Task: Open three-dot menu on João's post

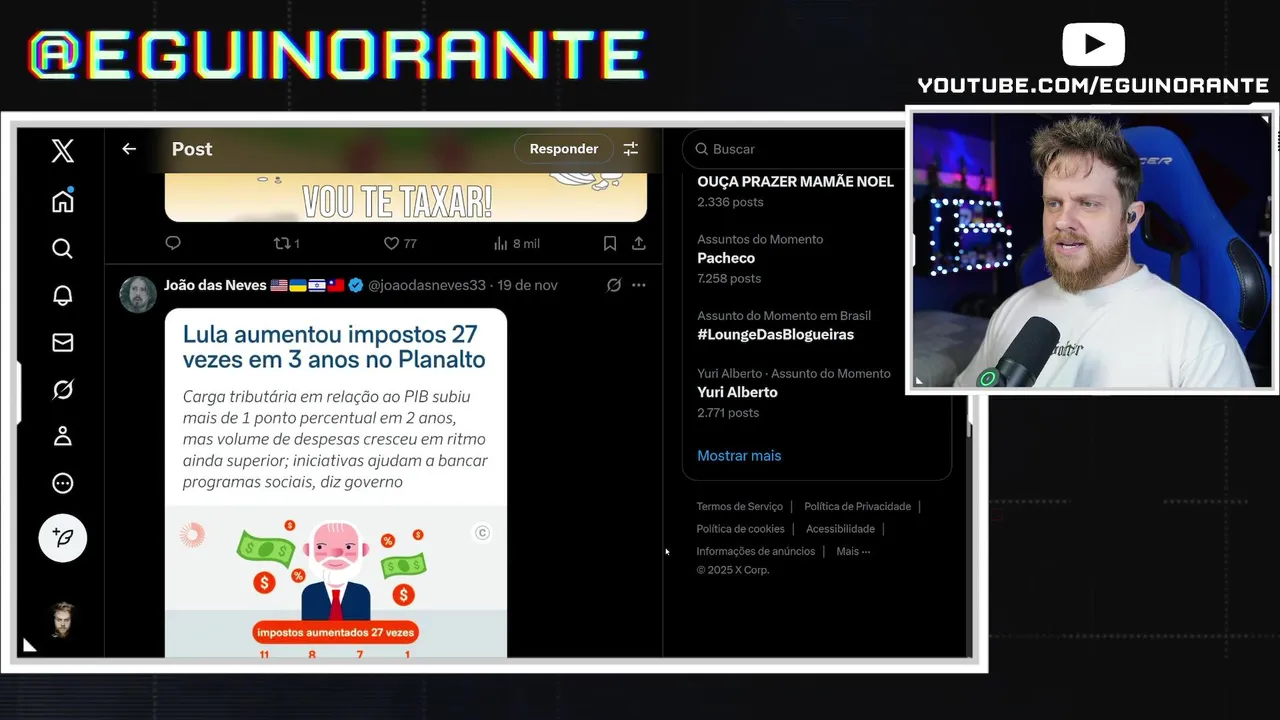Action: 639,285
